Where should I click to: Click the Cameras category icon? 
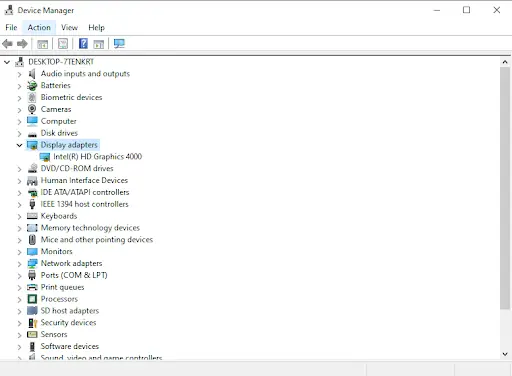click(32, 109)
